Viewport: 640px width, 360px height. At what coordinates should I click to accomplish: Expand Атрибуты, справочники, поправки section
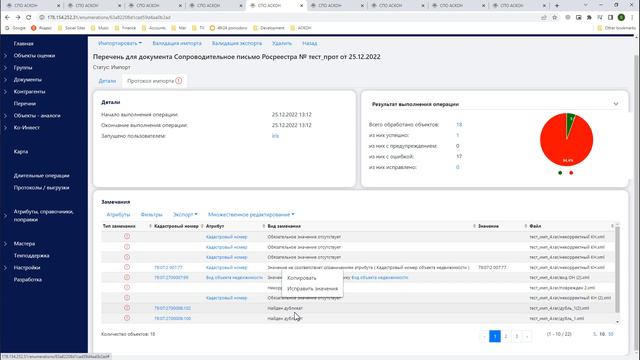[x=6, y=216]
